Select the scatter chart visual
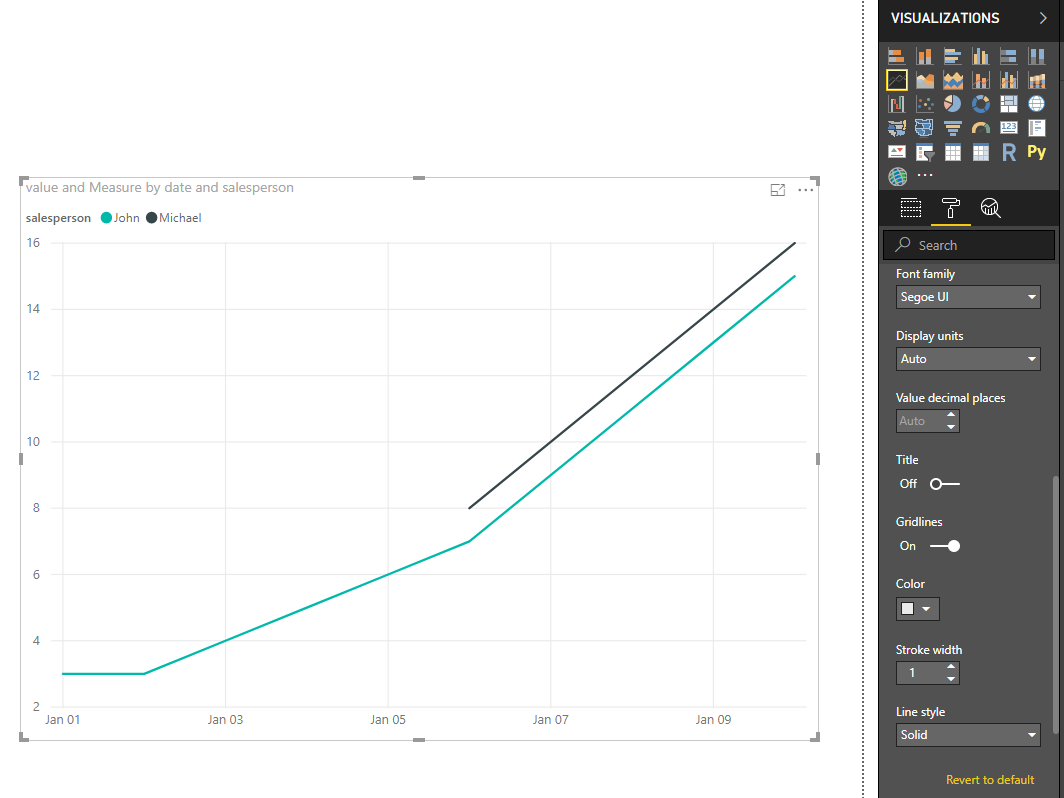 click(x=924, y=104)
